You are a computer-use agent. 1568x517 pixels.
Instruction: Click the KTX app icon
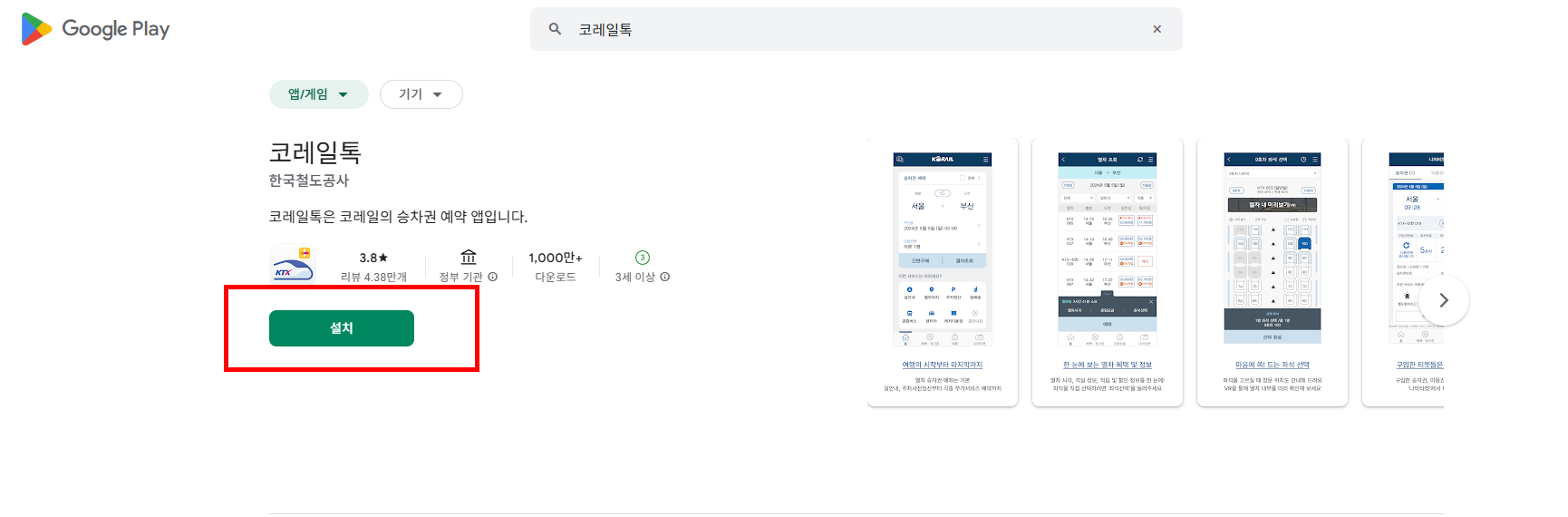[293, 266]
